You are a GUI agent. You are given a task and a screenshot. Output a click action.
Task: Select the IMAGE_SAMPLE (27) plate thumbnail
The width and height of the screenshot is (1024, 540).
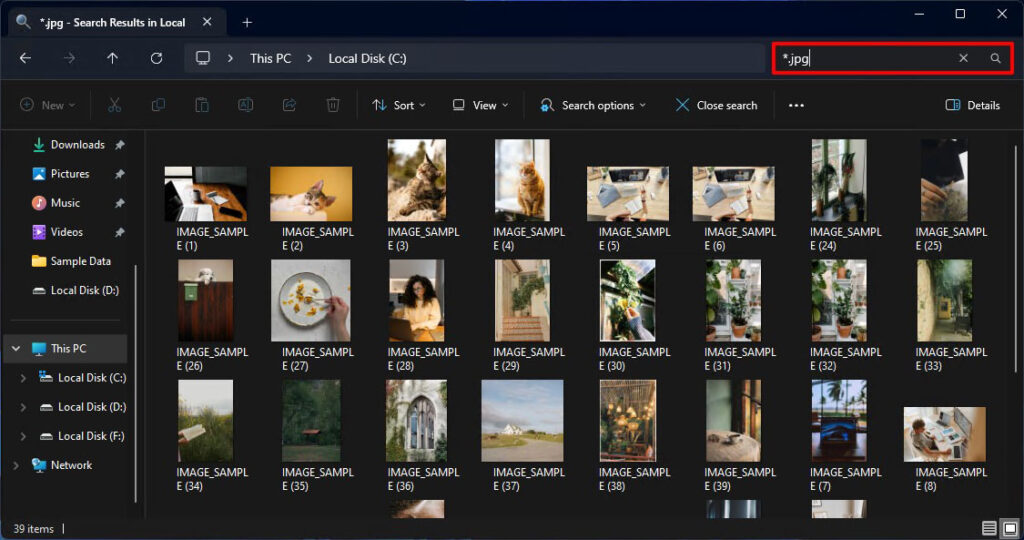311,301
